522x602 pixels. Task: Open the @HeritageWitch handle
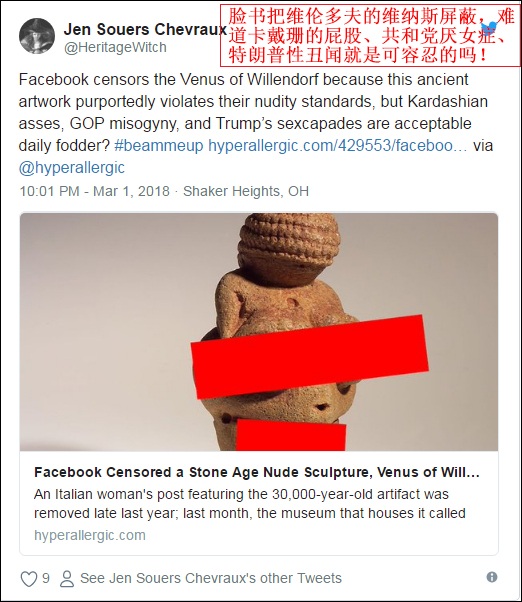point(115,47)
